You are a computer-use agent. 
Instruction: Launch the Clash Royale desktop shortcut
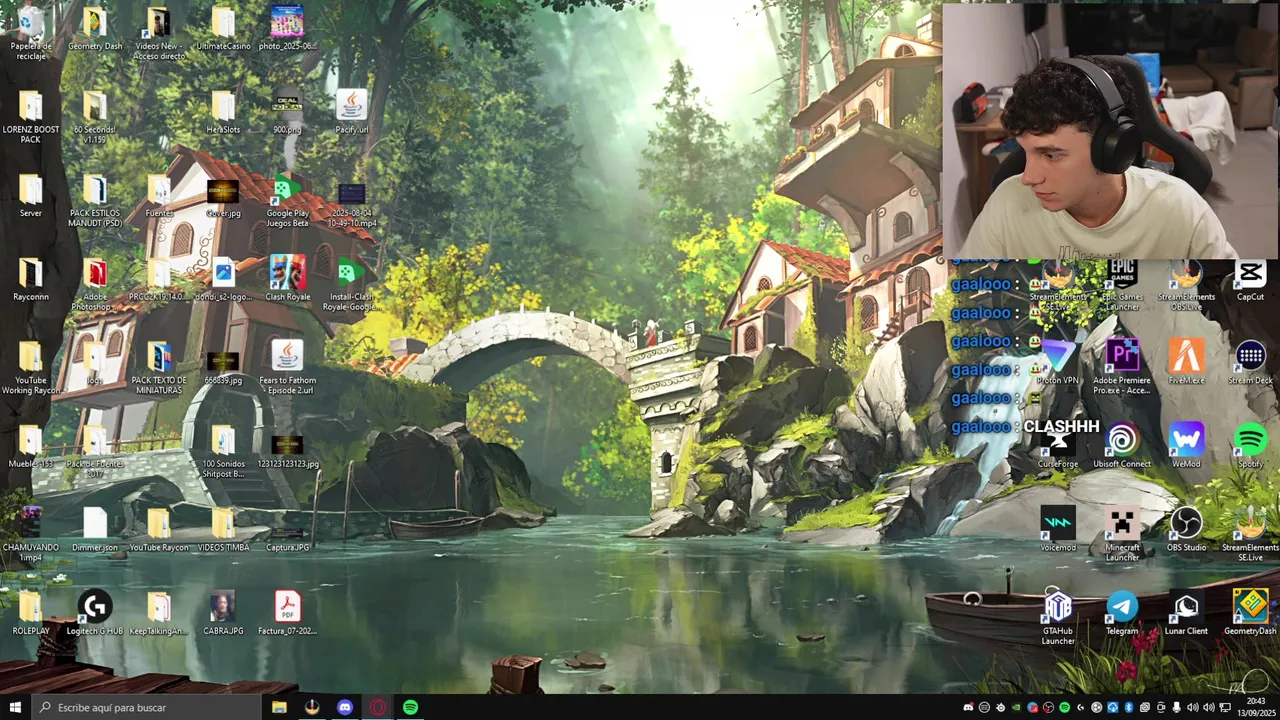pyautogui.click(x=287, y=279)
